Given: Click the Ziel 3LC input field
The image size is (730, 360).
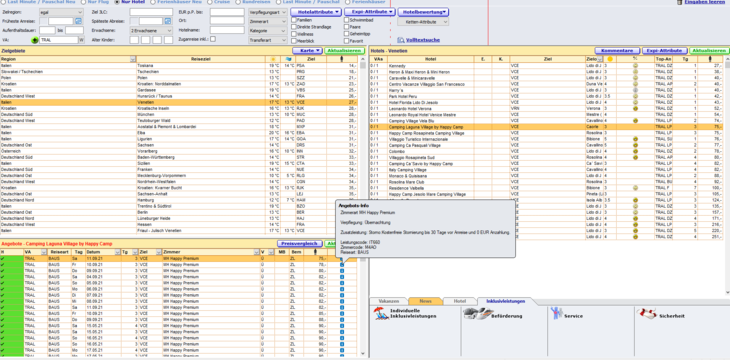Looking at the screenshot, I should pyautogui.click(x=151, y=13).
